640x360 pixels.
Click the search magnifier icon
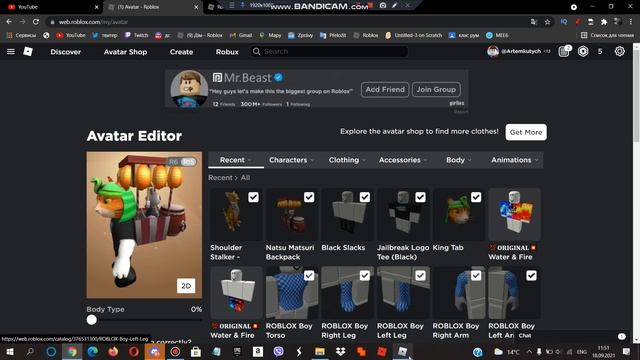click(256, 51)
